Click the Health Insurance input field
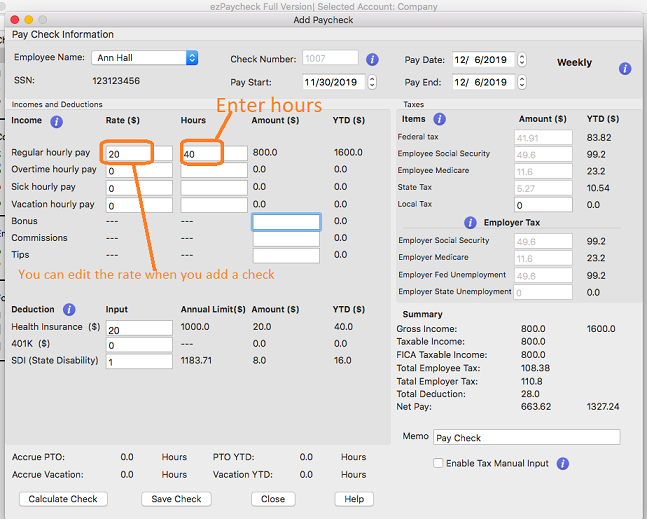647x519 pixels. (x=139, y=328)
